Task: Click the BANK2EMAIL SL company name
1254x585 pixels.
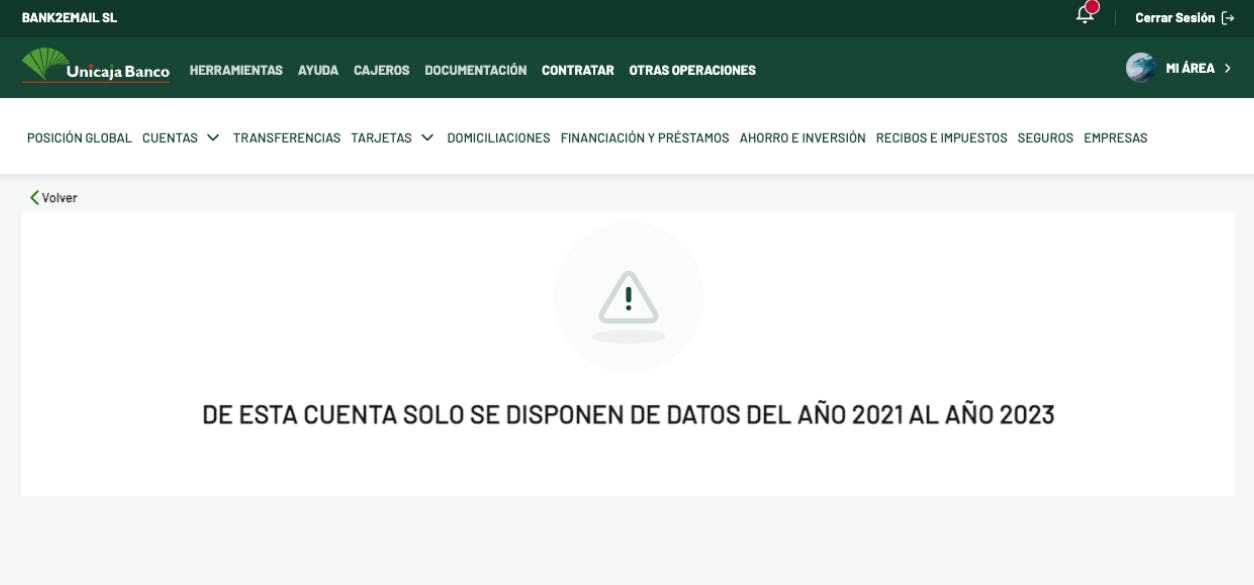Action: click(x=69, y=18)
